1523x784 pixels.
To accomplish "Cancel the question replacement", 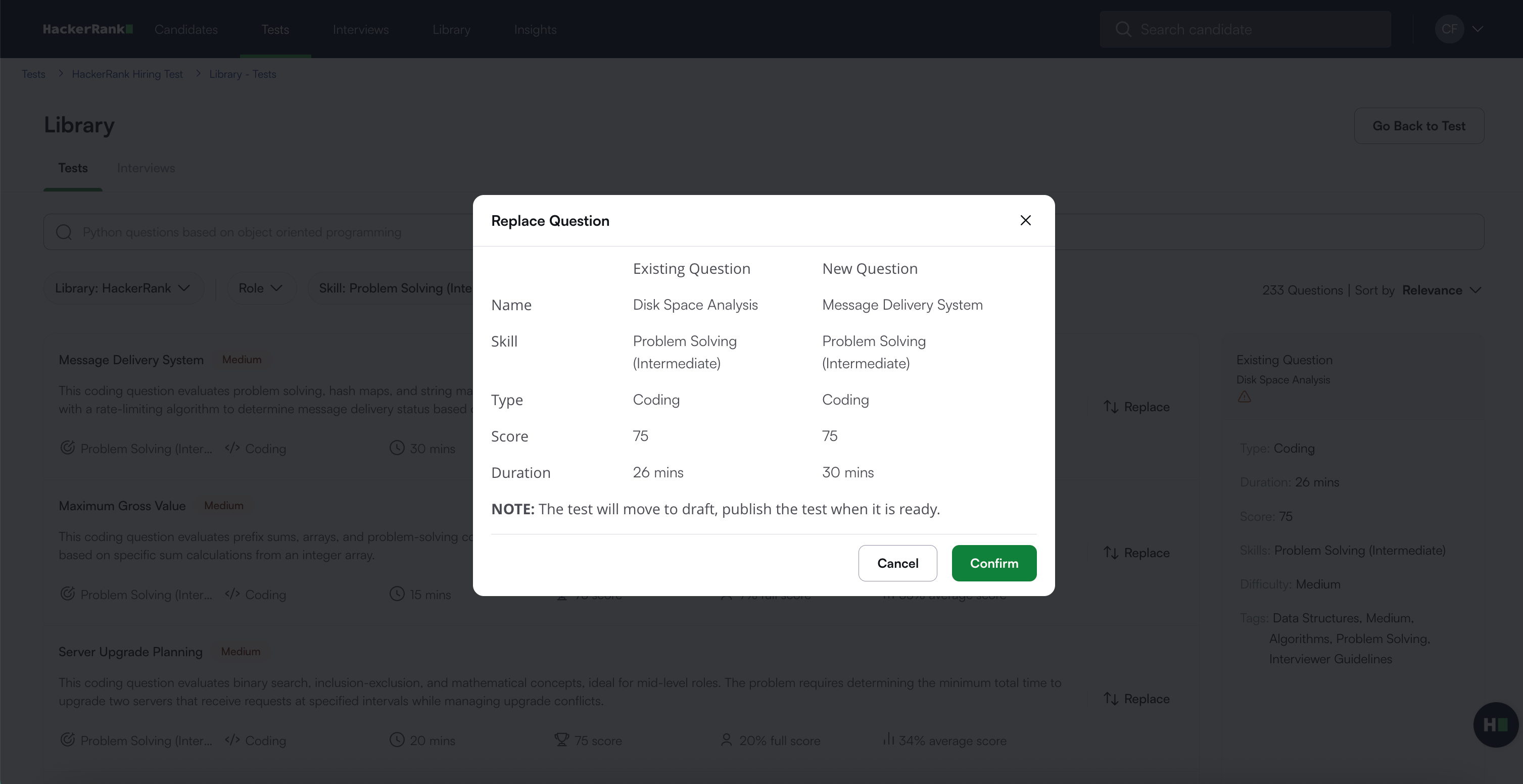I will 897,563.
